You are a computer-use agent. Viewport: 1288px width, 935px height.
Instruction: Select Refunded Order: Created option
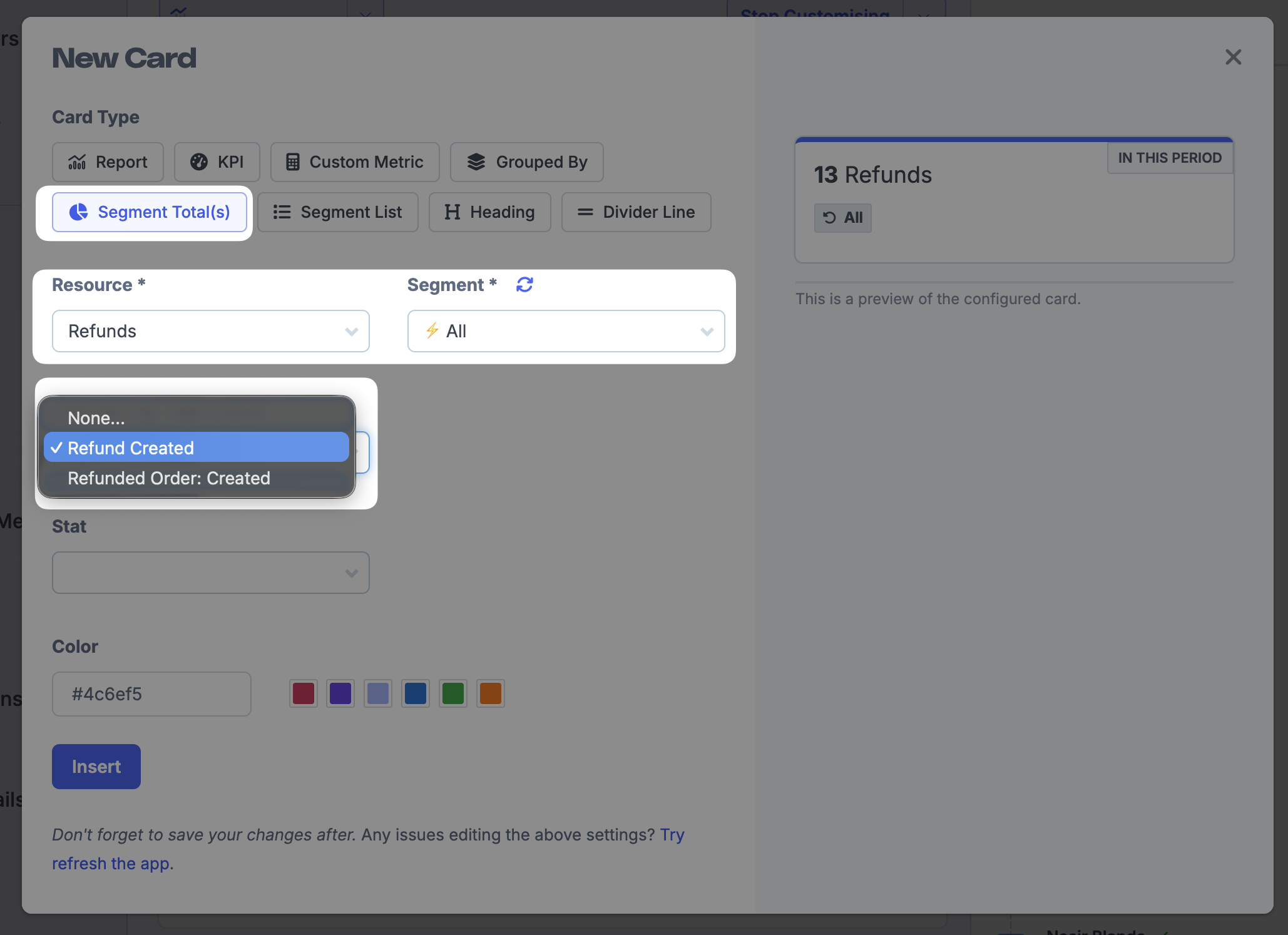197,478
